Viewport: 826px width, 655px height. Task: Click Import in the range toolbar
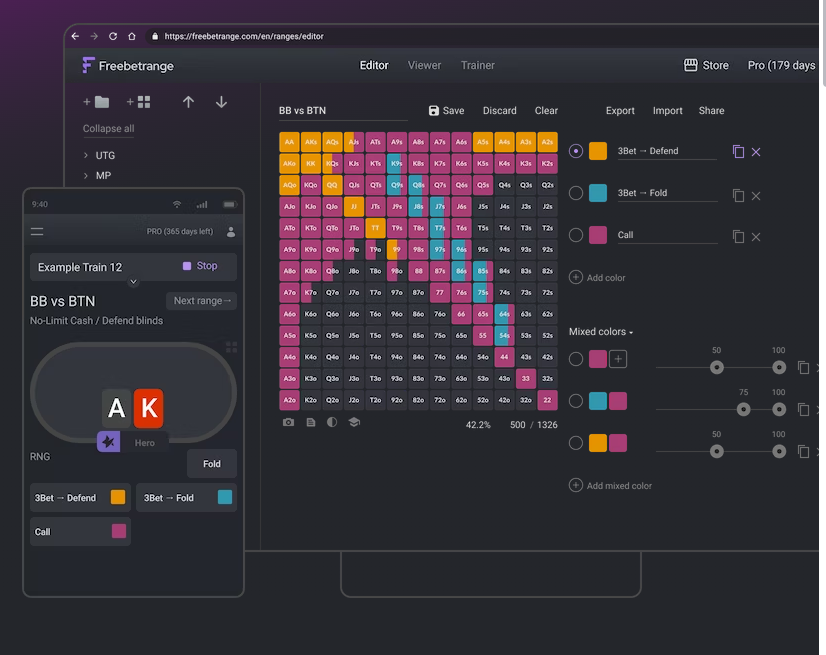[x=667, y=111]
